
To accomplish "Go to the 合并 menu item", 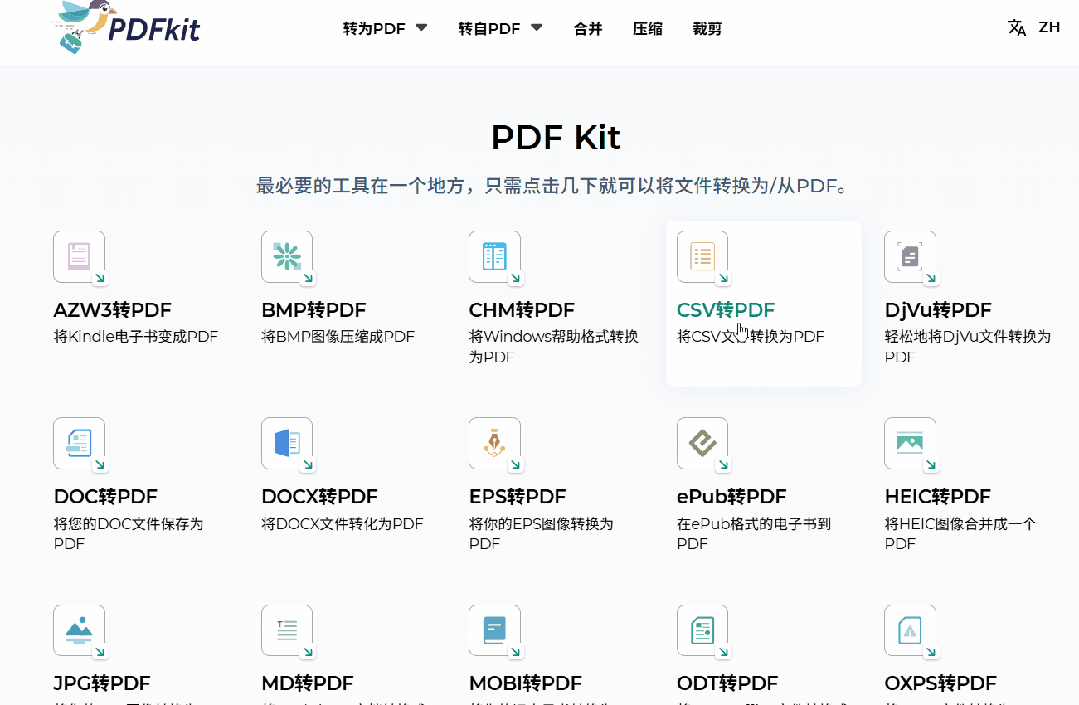I will tap(588, 28).
